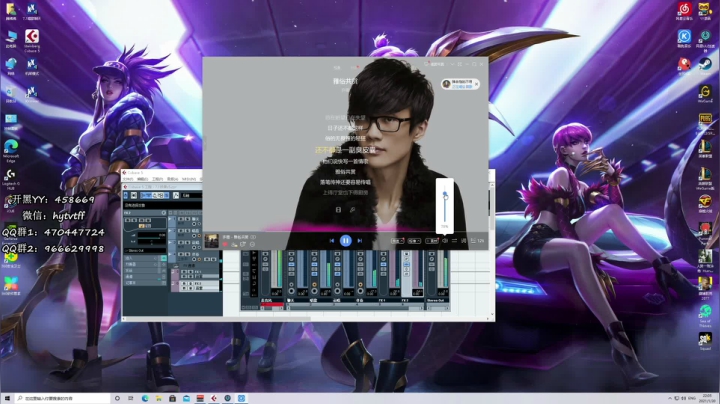Change the playback order icon in the player

[454, 241]
